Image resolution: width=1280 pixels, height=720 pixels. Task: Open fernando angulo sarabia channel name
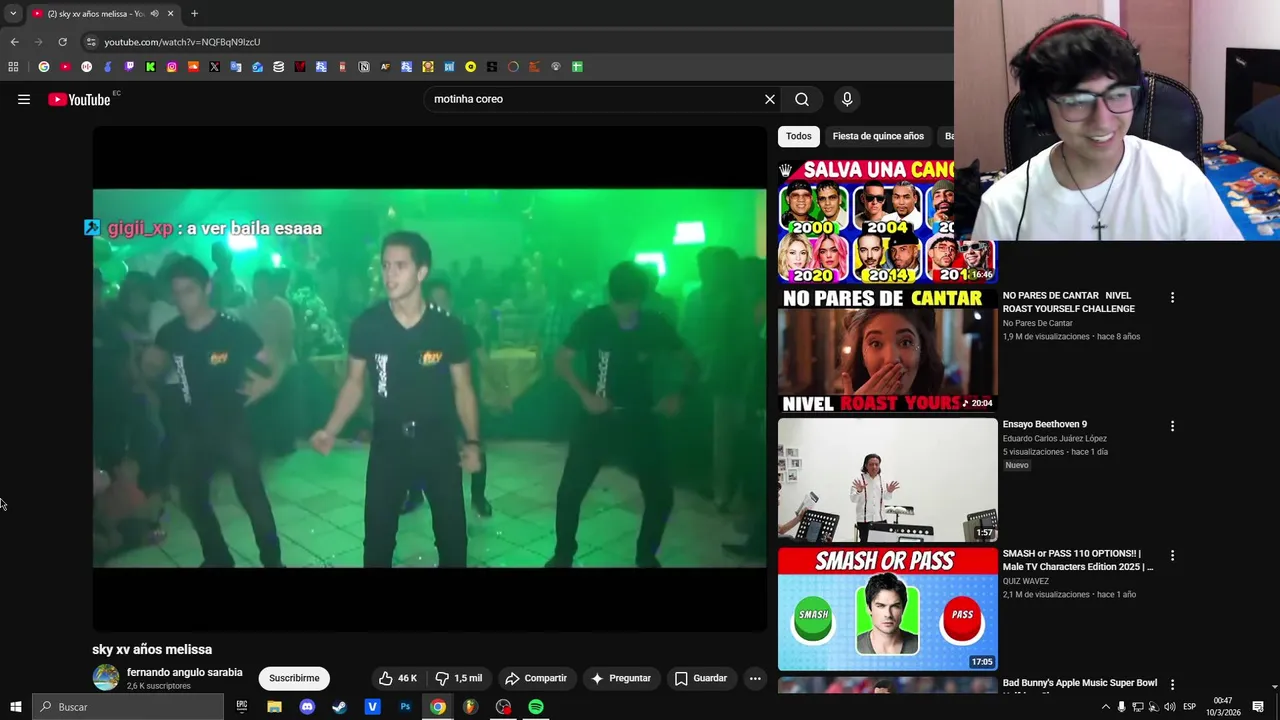[x=185, y=672]
